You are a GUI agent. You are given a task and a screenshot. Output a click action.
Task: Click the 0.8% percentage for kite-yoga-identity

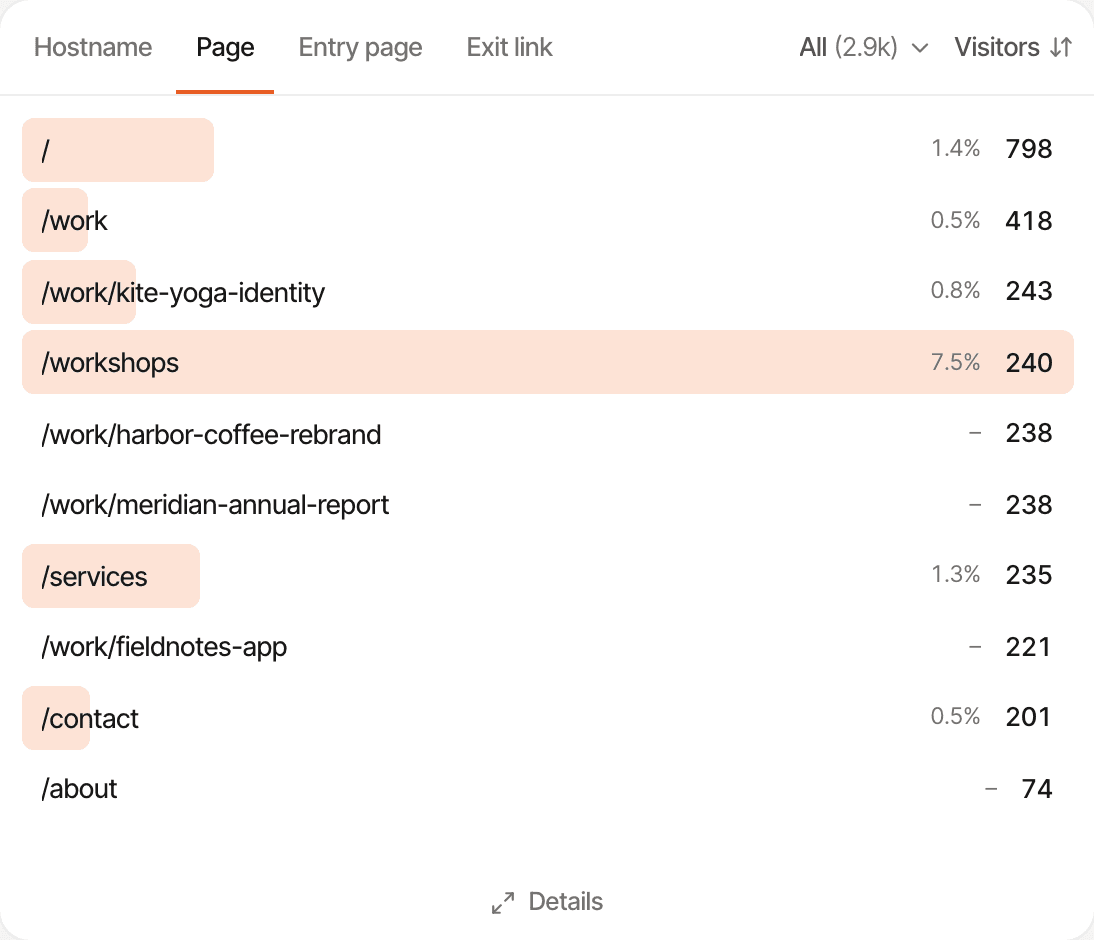pyautogui.click(x=955, y=290)
